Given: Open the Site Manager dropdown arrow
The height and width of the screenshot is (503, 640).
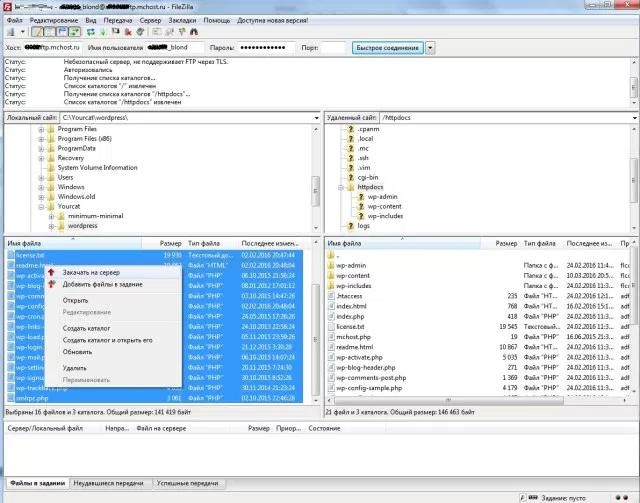Looking at the screenshot, I should (x=22, y=32).
